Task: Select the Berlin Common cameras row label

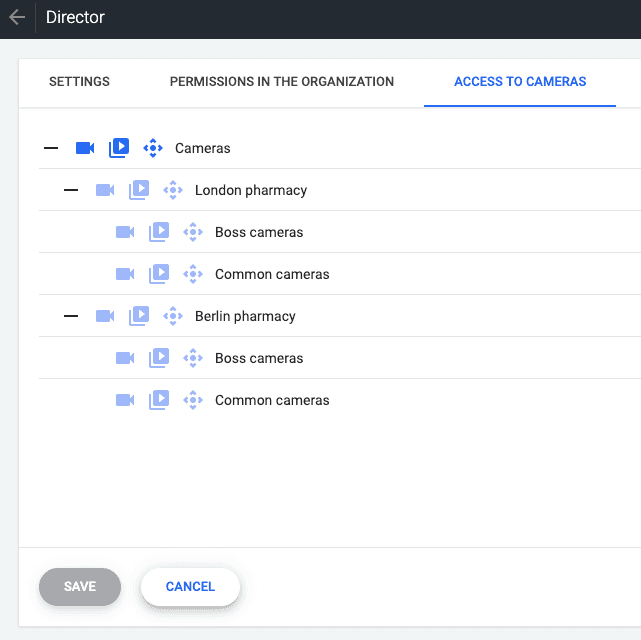Action: pyautogui.click(x=272, y=400)
